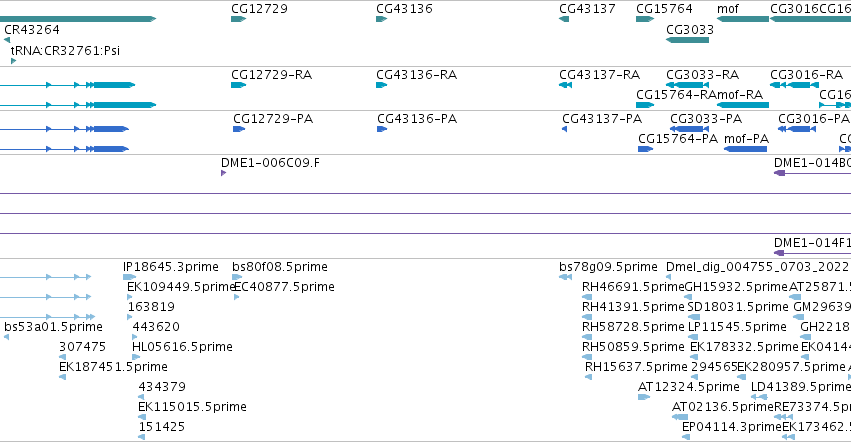Select the HL05616.5prime EST feature
The image size is (851, 442).
coord(136,357)
